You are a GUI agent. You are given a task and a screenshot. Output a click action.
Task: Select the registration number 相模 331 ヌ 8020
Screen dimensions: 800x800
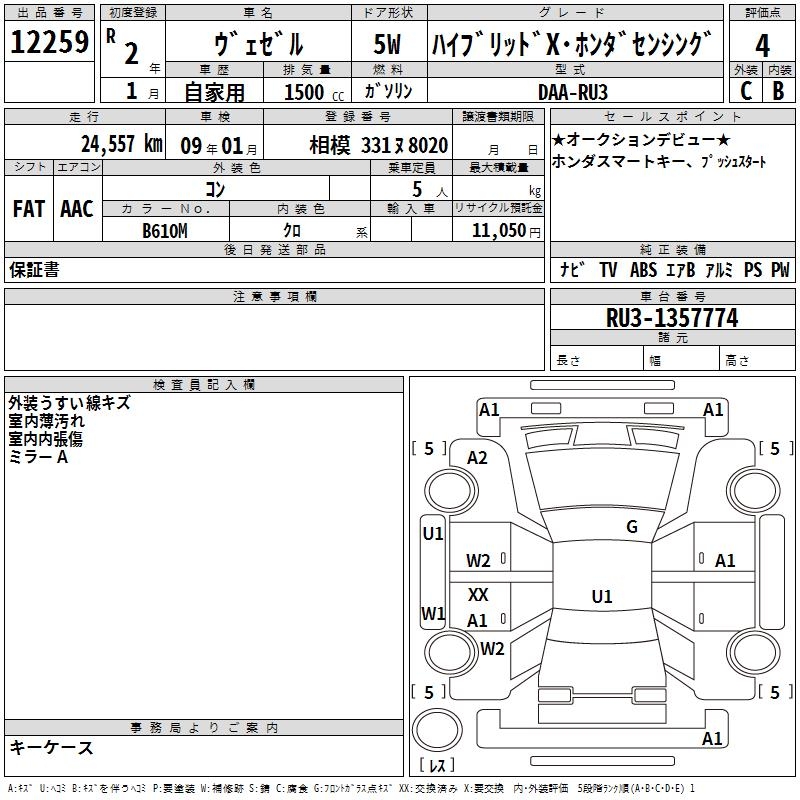(x=379, y=145)
